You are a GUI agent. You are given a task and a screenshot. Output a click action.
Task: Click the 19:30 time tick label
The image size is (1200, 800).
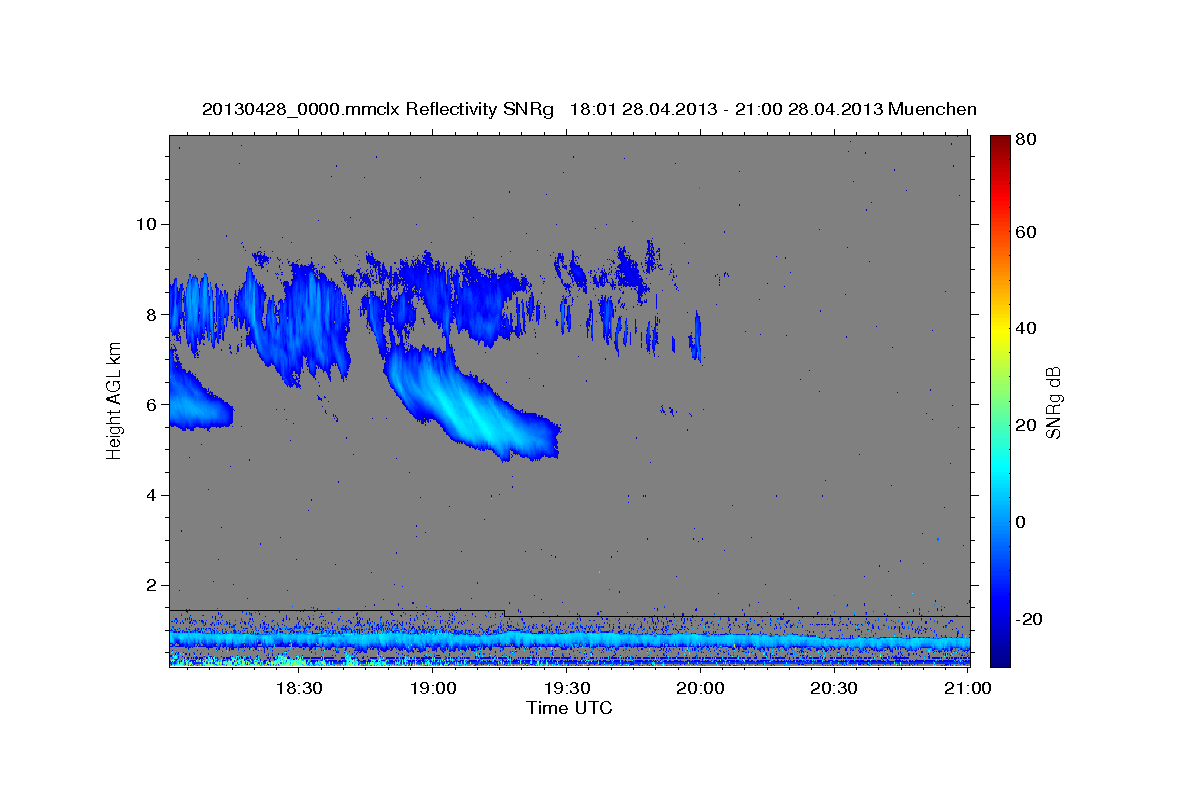[567, 688]
